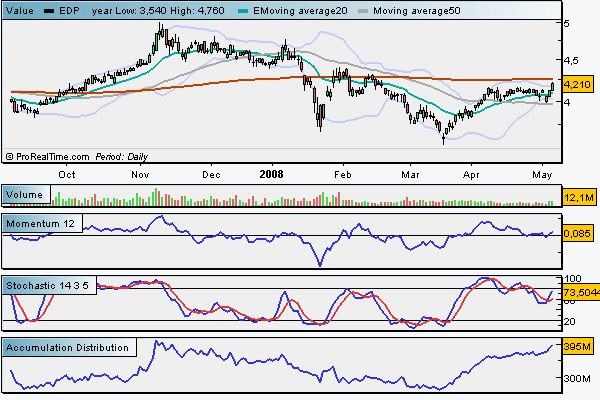The width and height of the screenshot is (600, 400).
Task: Click the teal EMoving average20 legend swatch
Action: (243, 11)
